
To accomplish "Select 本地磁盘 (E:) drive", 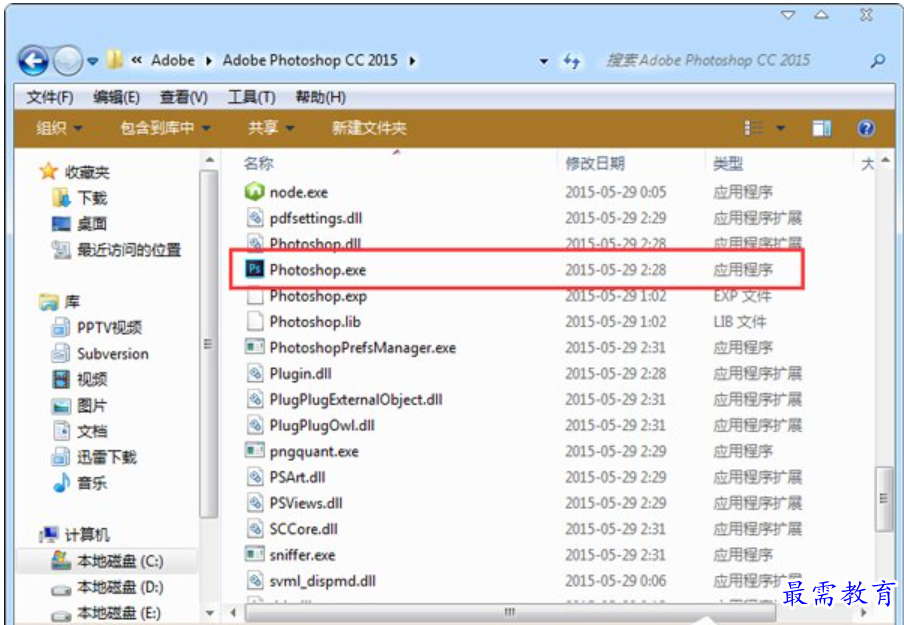I will pyautogui.click(x=119, y=612).
